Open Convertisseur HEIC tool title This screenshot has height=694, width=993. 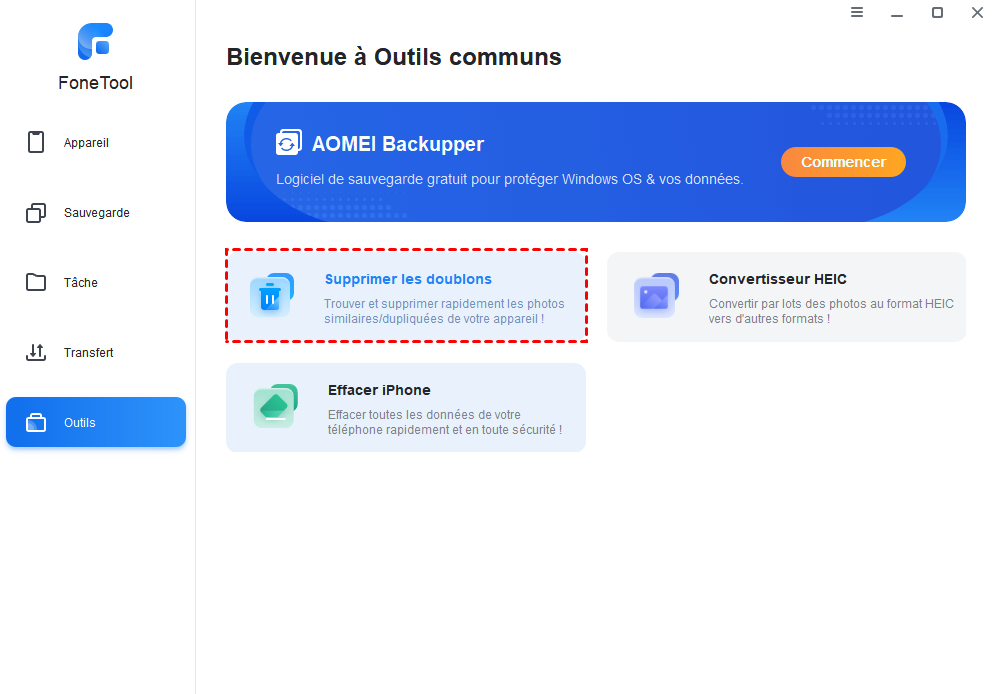(x=778, y=279)
